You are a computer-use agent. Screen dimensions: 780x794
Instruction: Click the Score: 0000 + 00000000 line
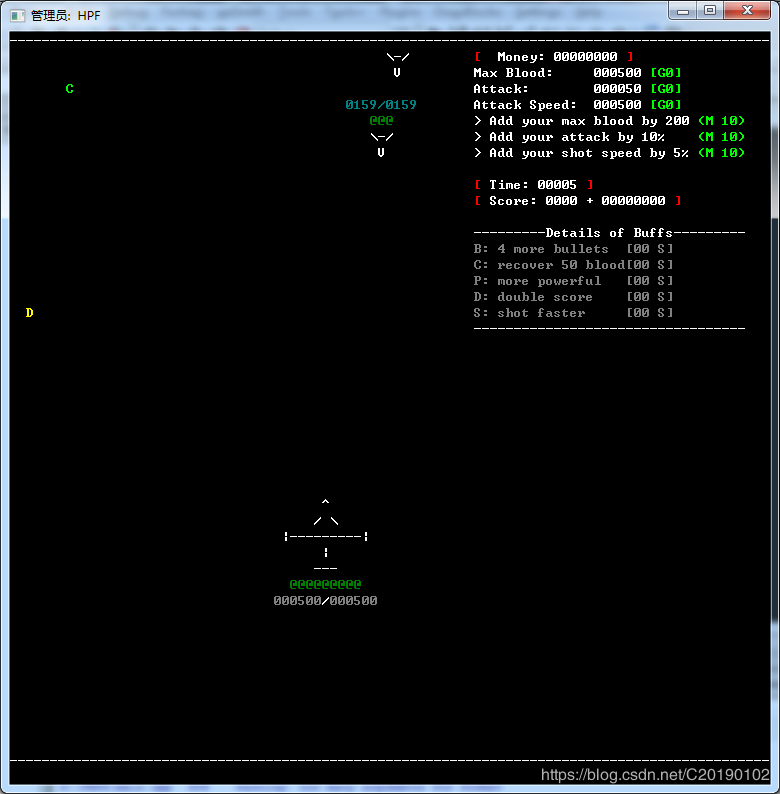(x=578, y=201)
